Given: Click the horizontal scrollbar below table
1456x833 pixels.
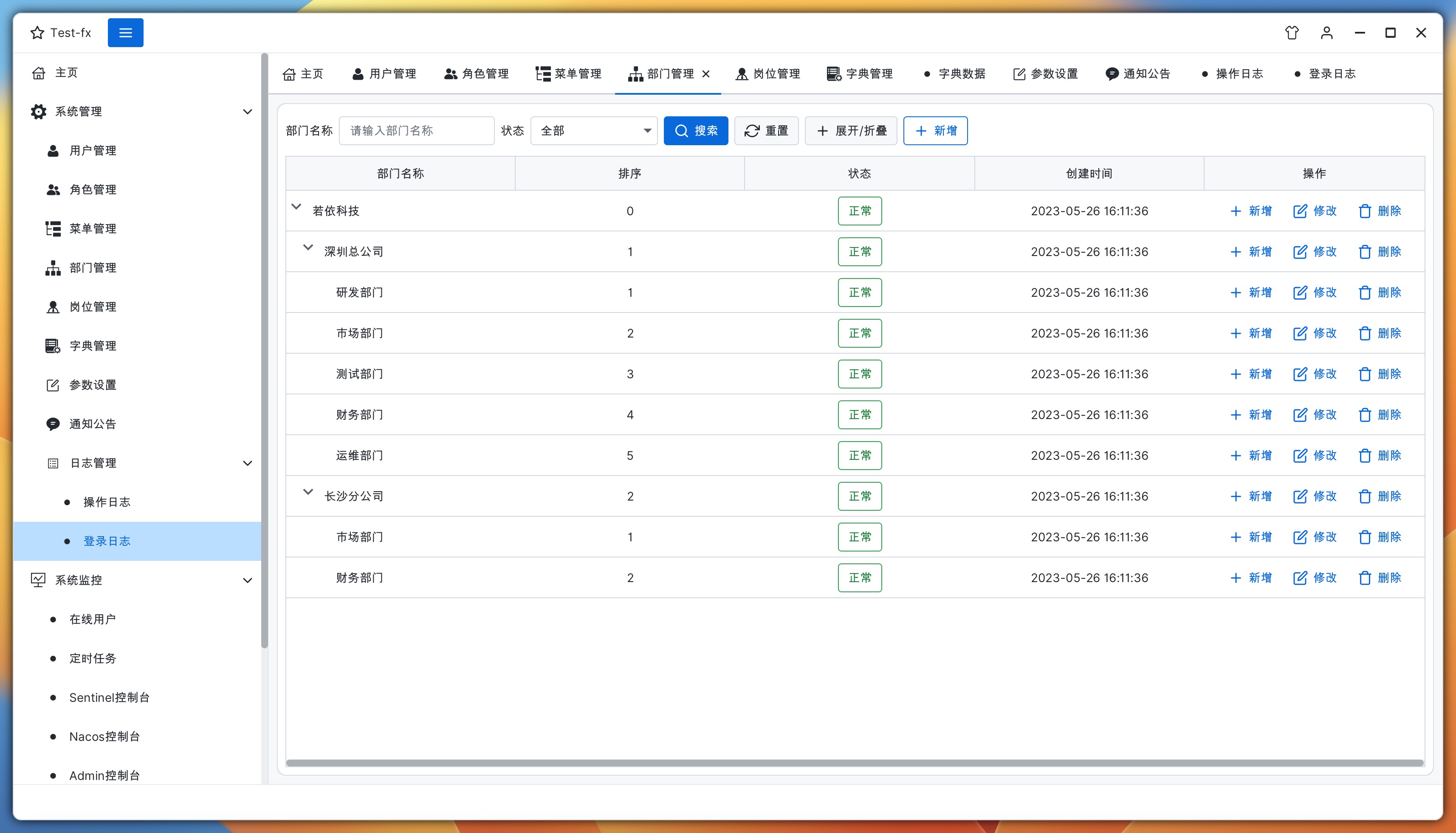Looking at the screenshot, I should [854, 763].
